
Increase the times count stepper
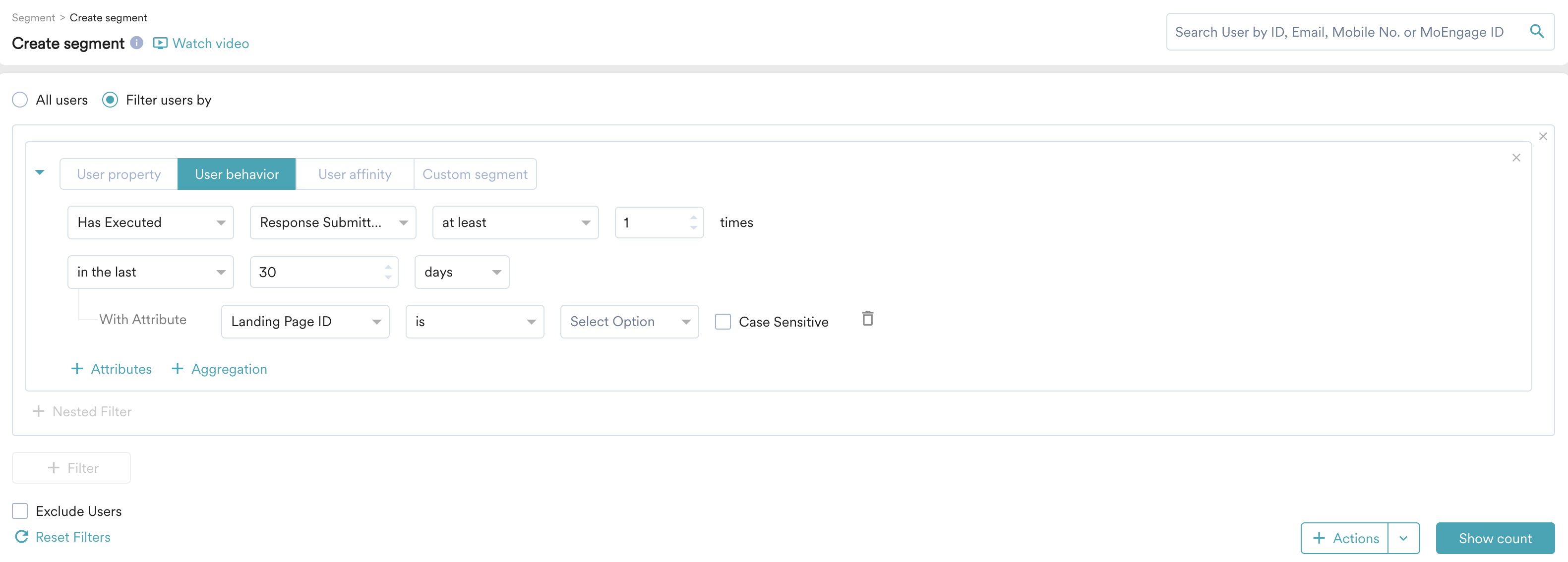pos(693,217)
